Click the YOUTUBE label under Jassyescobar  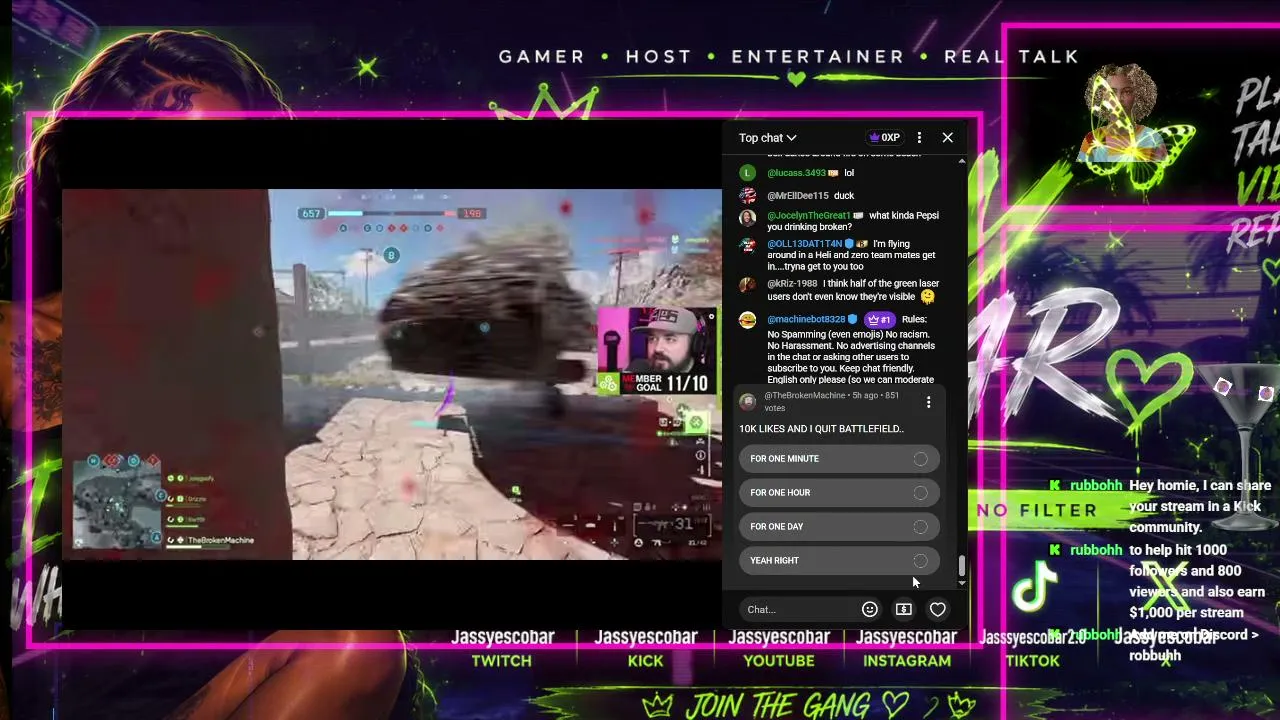pyautogui.click(x=779, y=661)
